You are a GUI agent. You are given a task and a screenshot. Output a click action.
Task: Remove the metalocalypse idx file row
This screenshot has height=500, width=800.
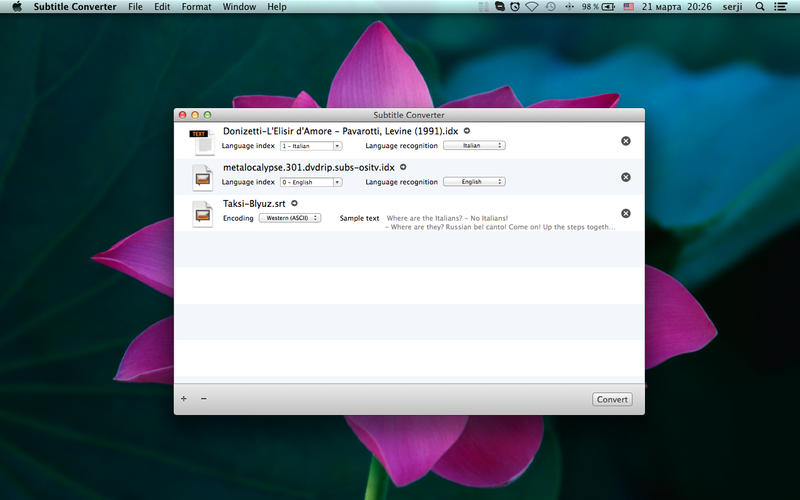point(626,177)
